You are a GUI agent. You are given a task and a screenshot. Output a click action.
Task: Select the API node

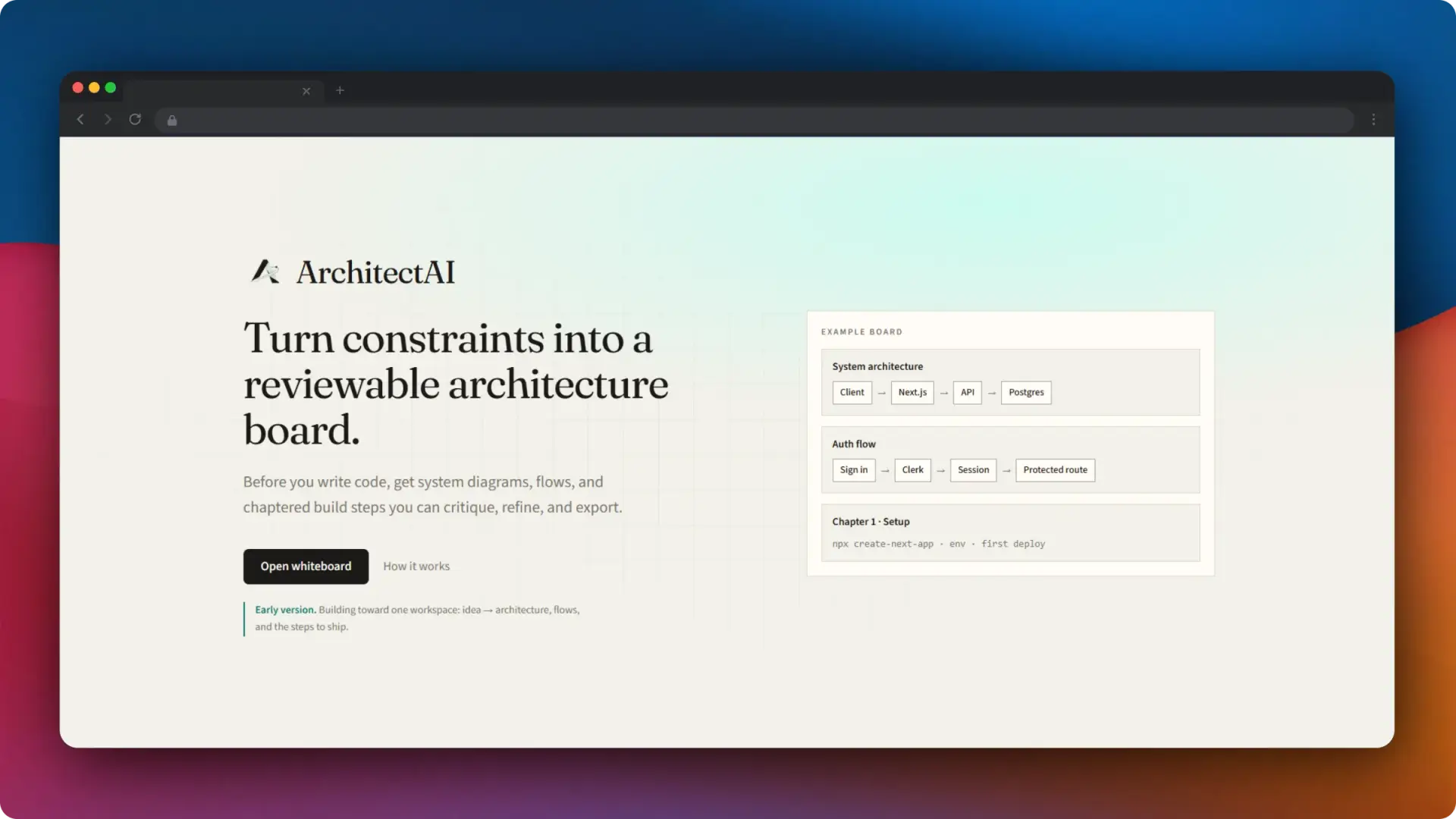point(968,393)
